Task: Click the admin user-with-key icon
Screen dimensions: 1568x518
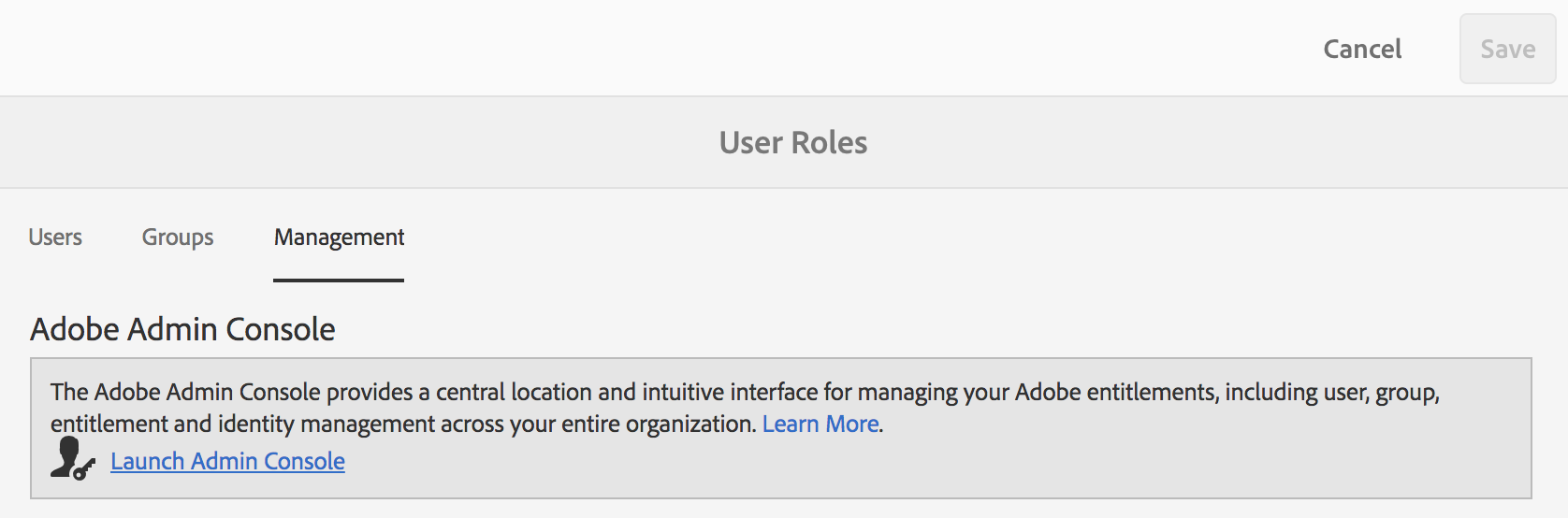Action: pos(71,459)
